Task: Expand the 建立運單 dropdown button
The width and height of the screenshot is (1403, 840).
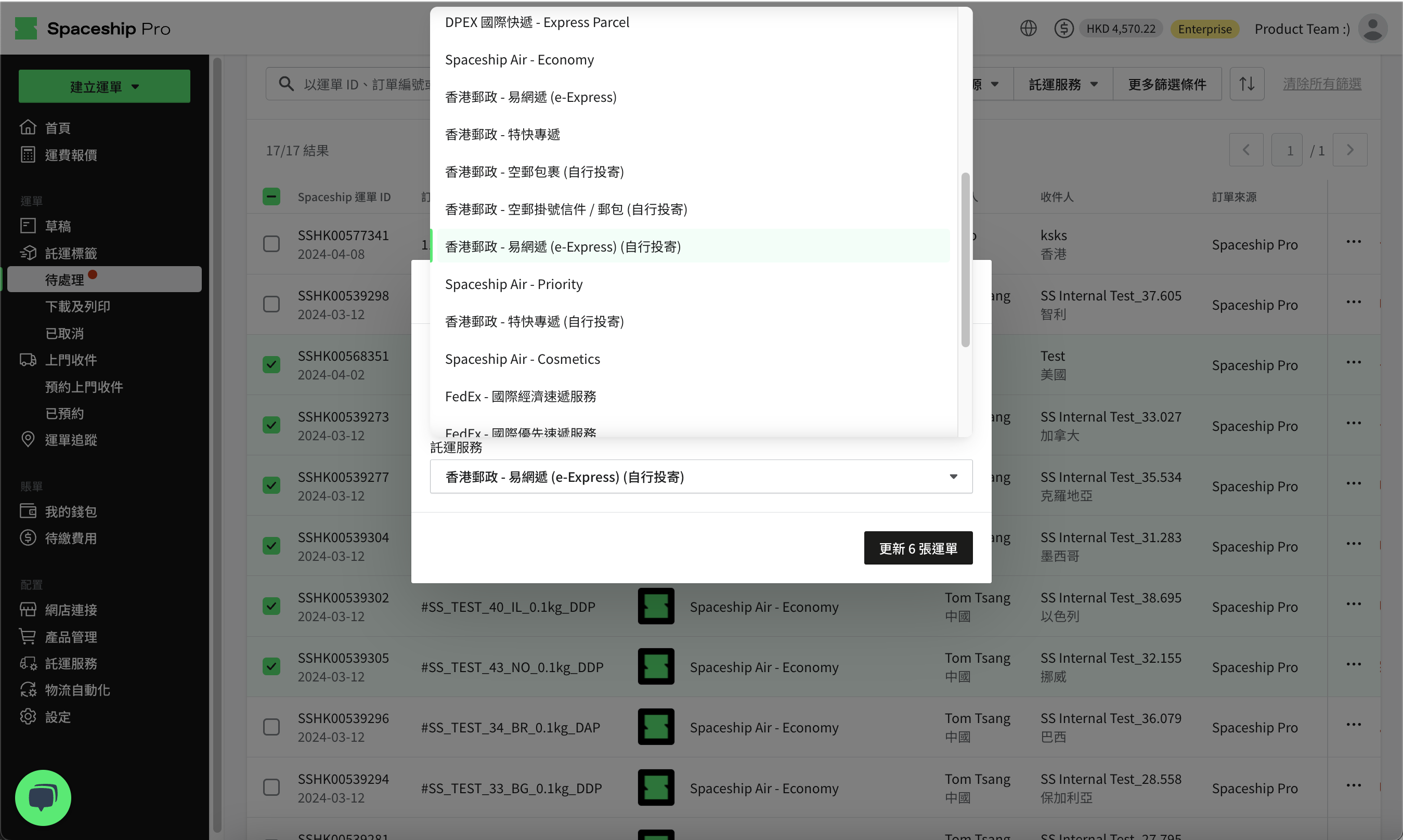Action: pyautogui.click(x=104, y=86)
